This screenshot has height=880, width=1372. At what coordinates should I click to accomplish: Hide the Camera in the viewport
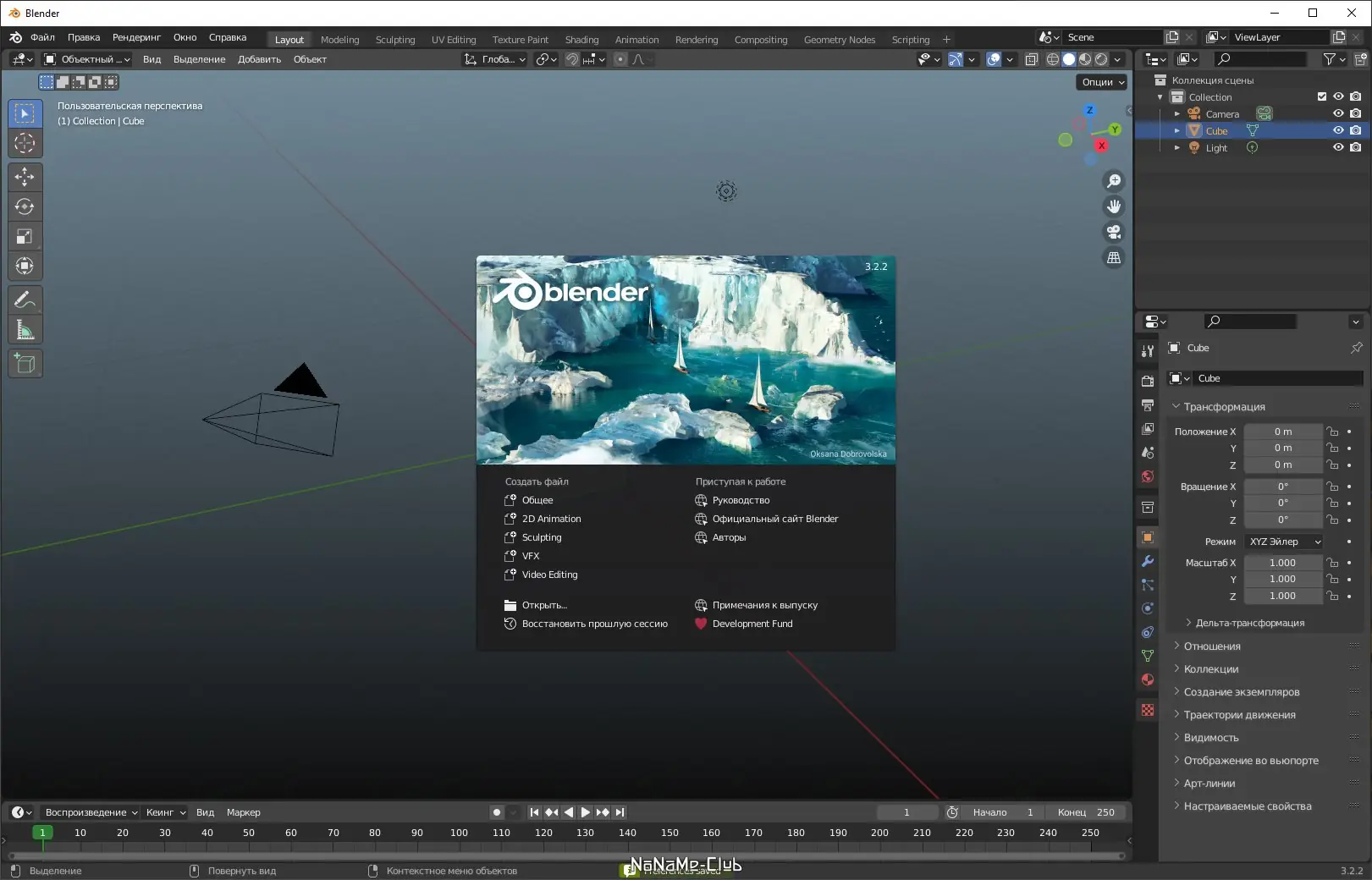tap(1338, 113)
